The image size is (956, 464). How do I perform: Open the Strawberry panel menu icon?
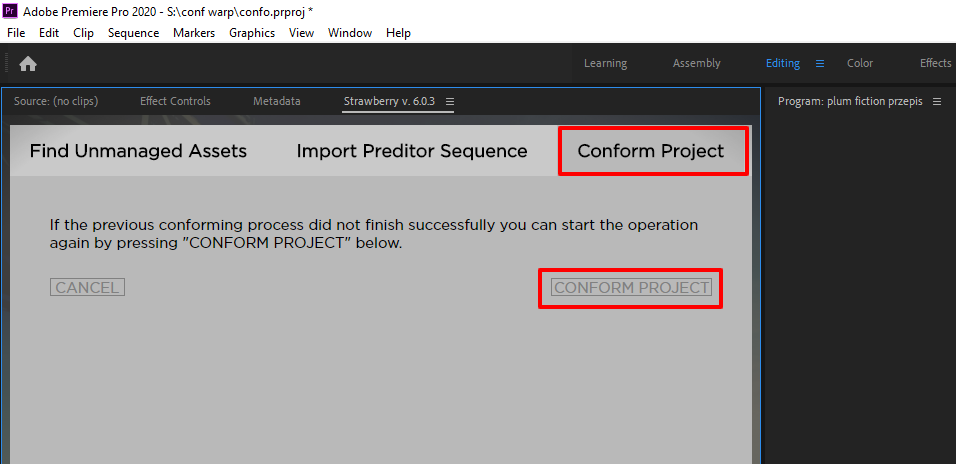450,101
